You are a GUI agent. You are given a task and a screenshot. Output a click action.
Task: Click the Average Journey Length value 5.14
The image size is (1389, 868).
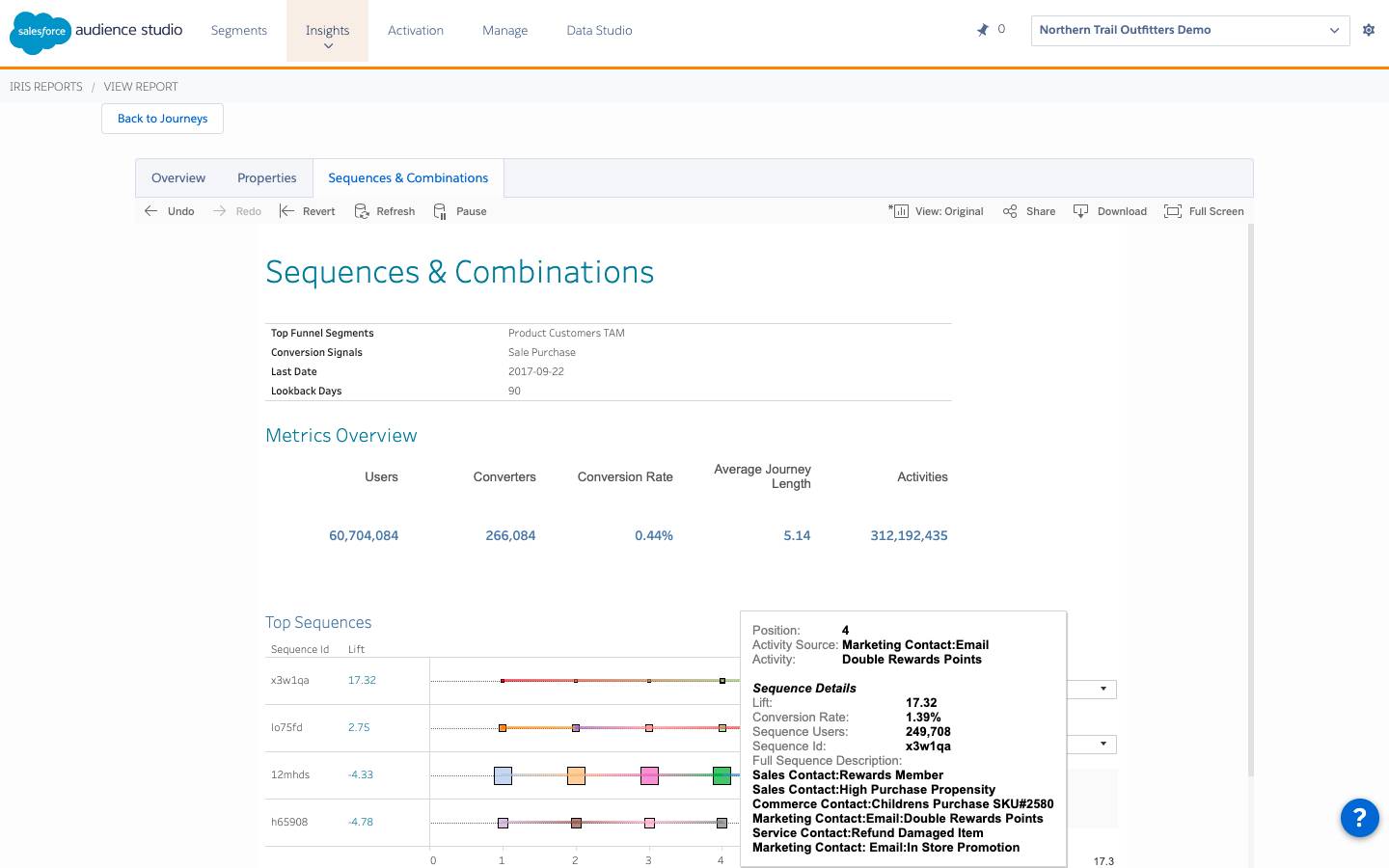pyautogui.click(x=797, y=535)
